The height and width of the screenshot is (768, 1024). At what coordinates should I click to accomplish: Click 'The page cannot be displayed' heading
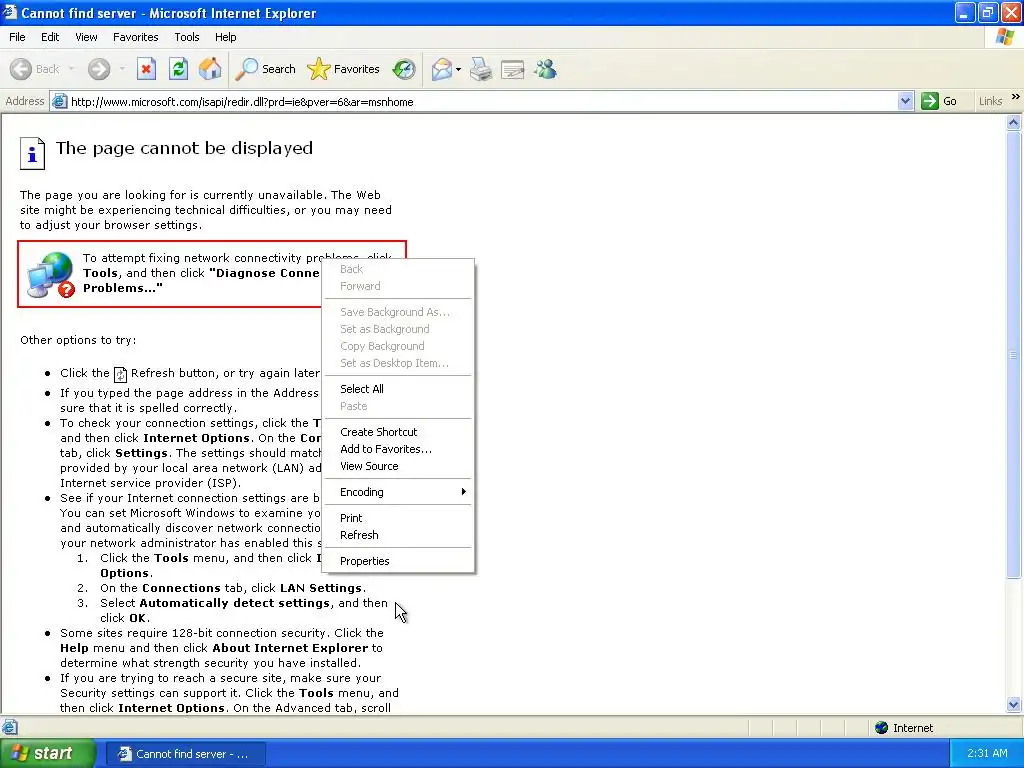click(184, 148)
